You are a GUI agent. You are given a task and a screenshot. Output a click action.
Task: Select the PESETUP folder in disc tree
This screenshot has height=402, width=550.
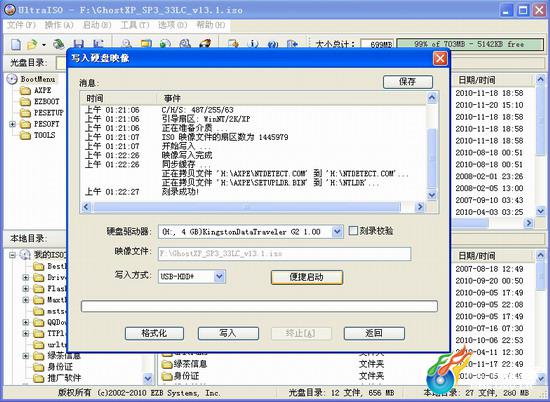[41, 113]
